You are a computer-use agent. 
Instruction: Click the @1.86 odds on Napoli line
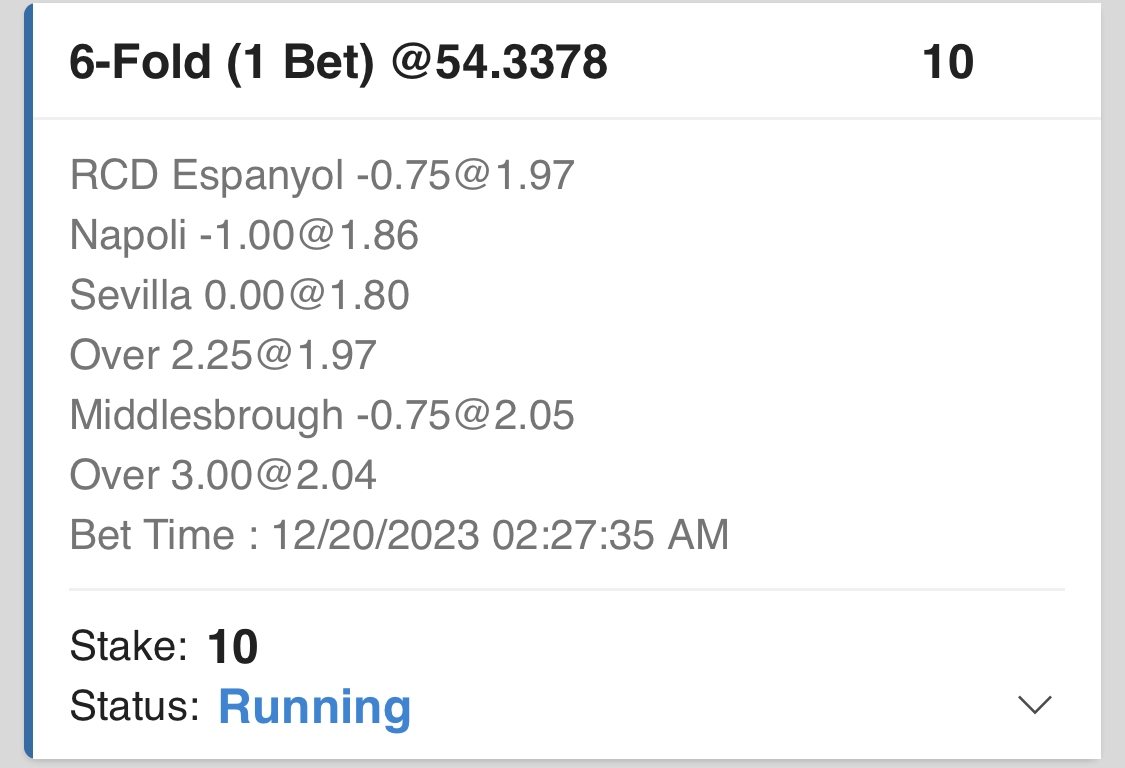tap(373, 236)
